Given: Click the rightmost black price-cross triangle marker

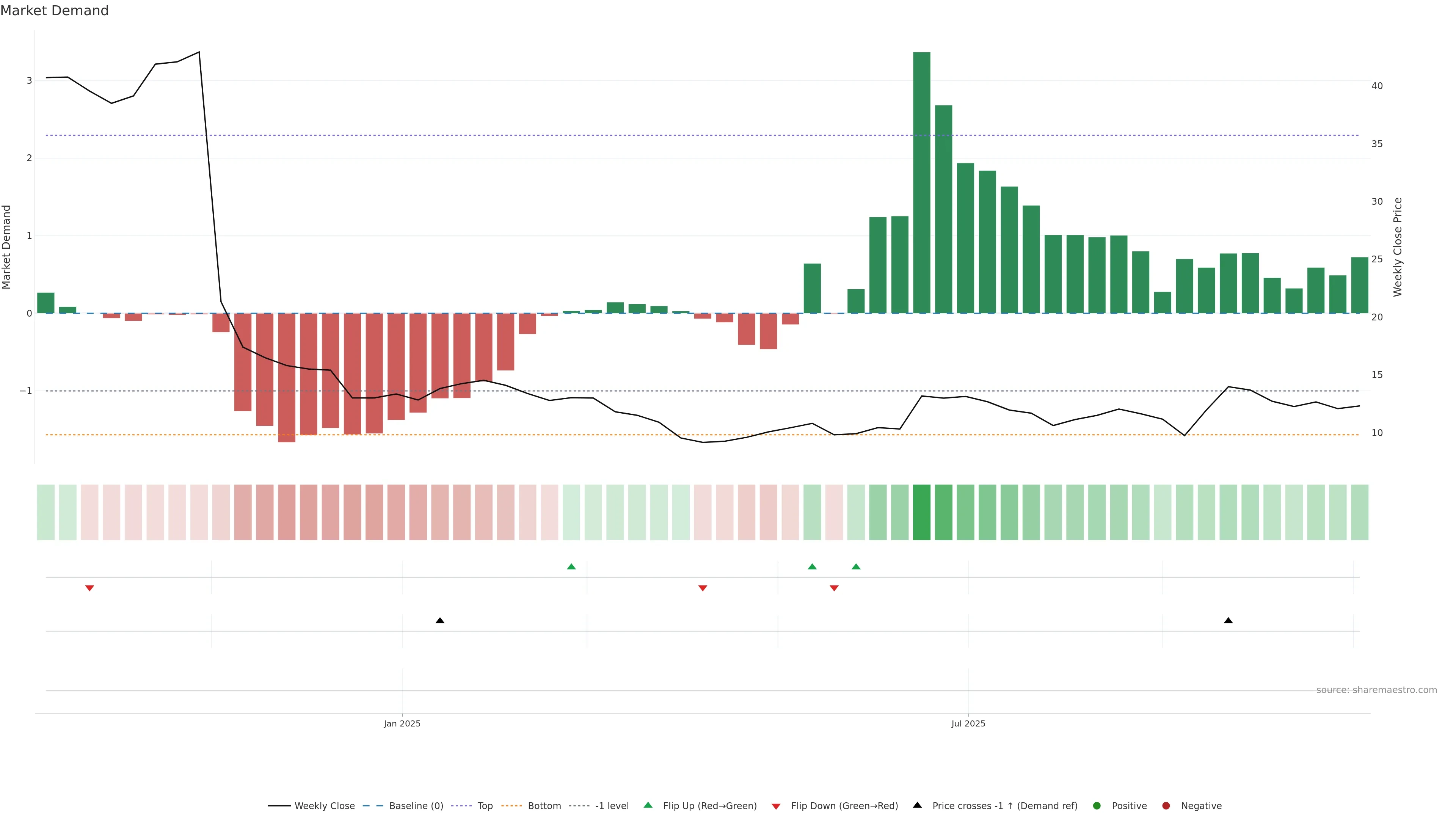Looking at the screenshot, I should pyautogui.click(x=1228, y=621).
